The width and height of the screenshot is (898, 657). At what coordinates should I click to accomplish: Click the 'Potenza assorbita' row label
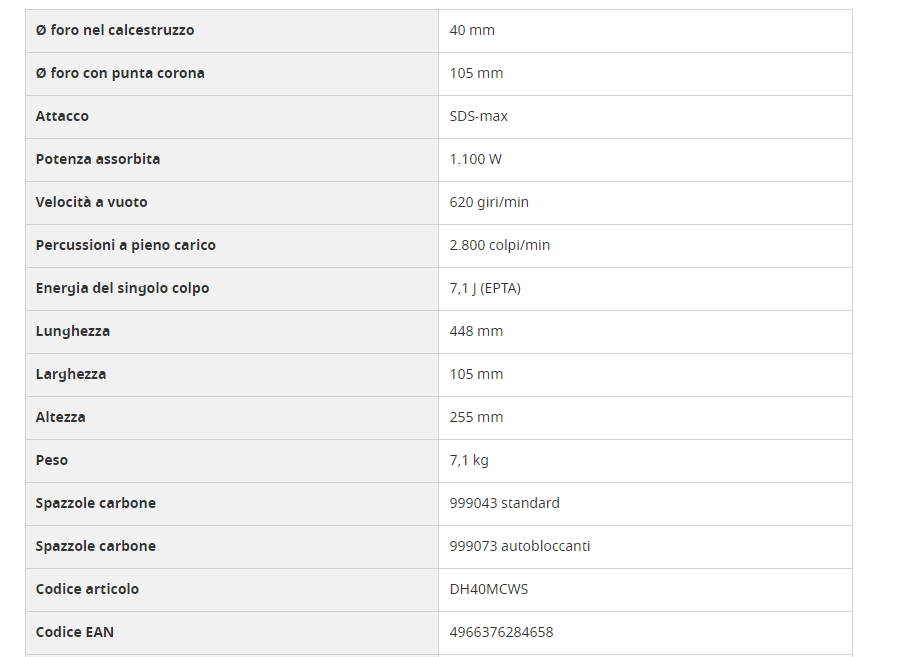[98, 159]
